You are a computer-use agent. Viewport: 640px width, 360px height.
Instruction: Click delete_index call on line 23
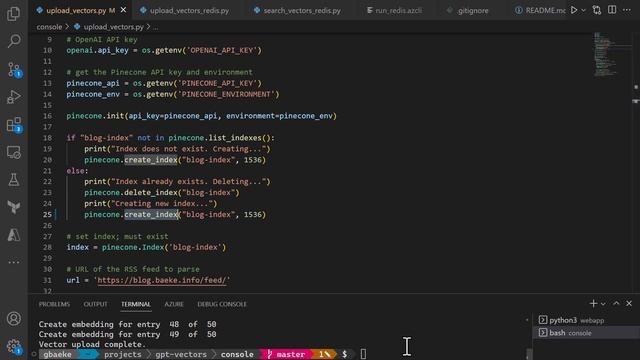151,192
